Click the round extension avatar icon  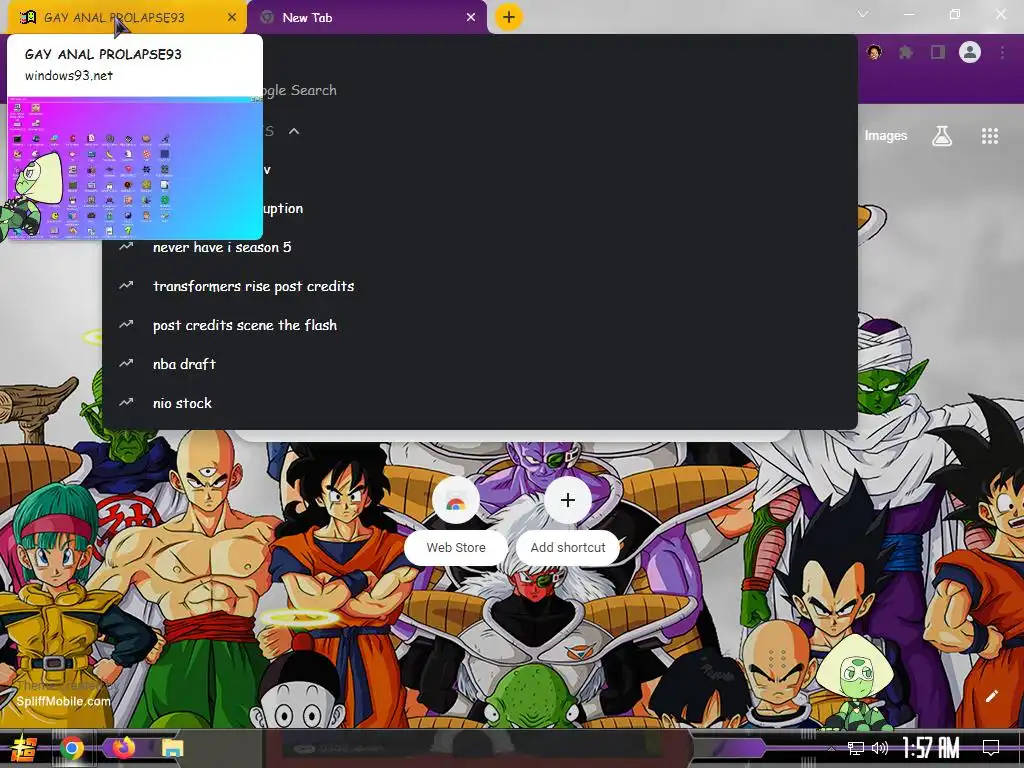(874, 52)
